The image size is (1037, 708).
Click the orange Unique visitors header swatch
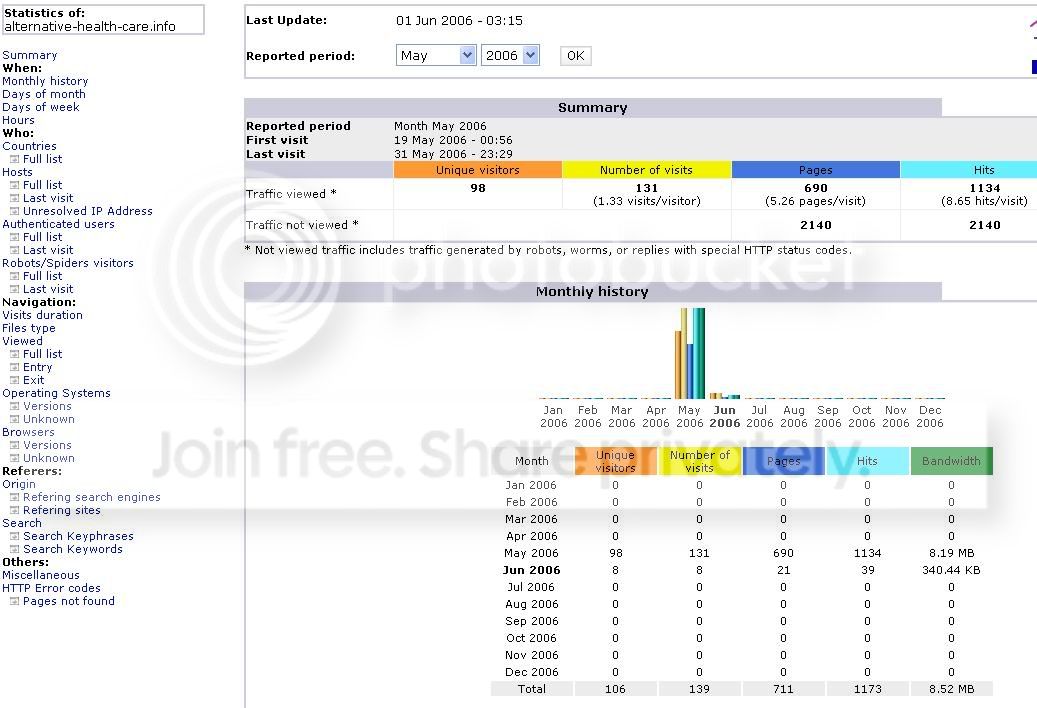click(477, 170)
